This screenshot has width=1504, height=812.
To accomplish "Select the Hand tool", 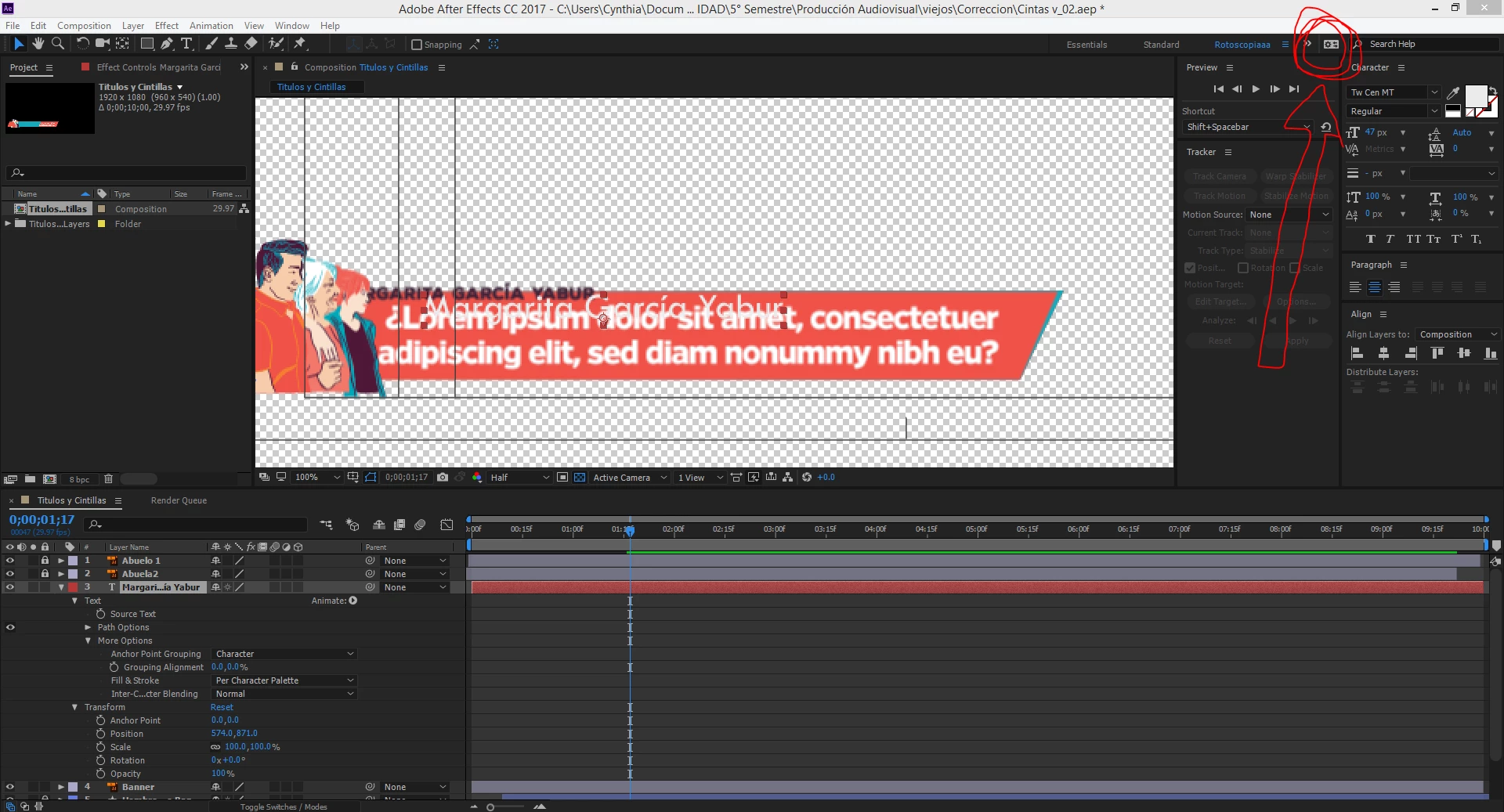I will (38, 44).
